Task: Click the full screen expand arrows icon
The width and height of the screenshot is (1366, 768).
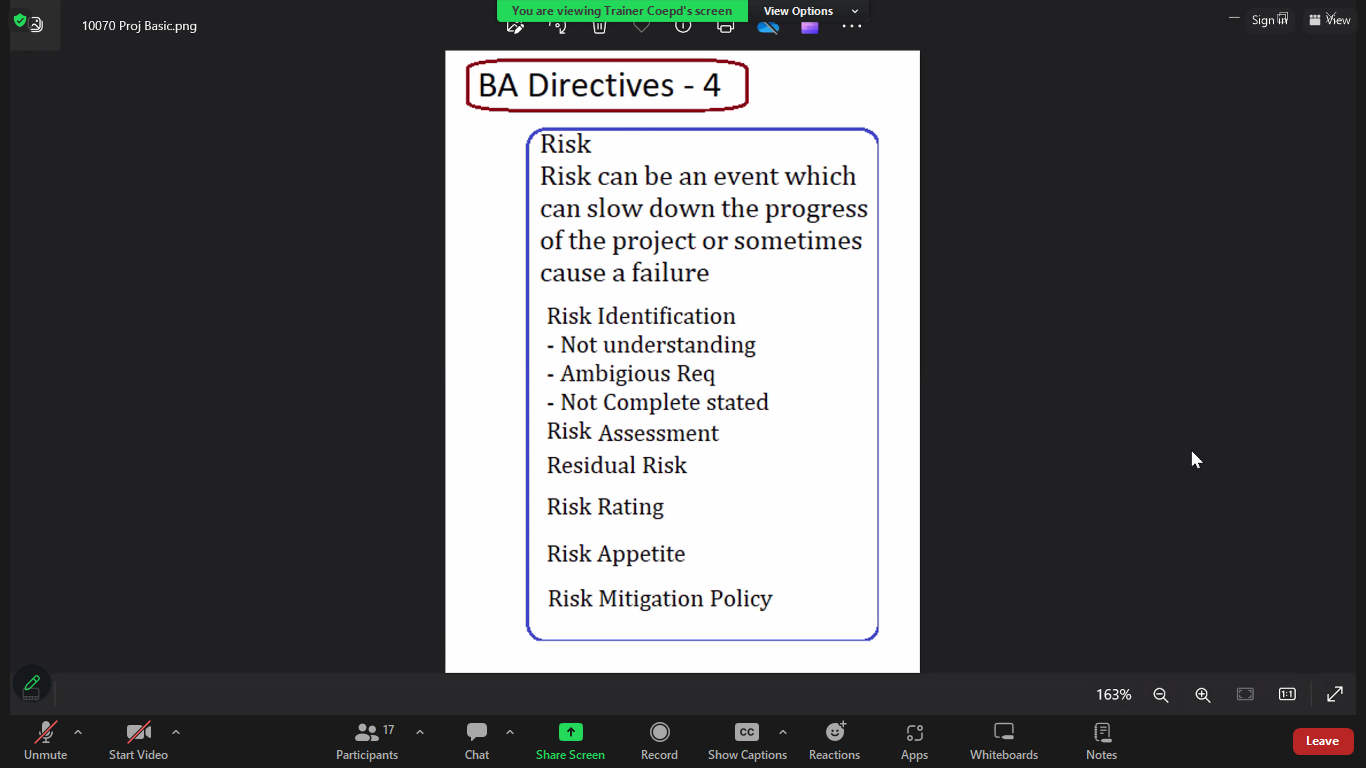Action: coord(1334,694)
